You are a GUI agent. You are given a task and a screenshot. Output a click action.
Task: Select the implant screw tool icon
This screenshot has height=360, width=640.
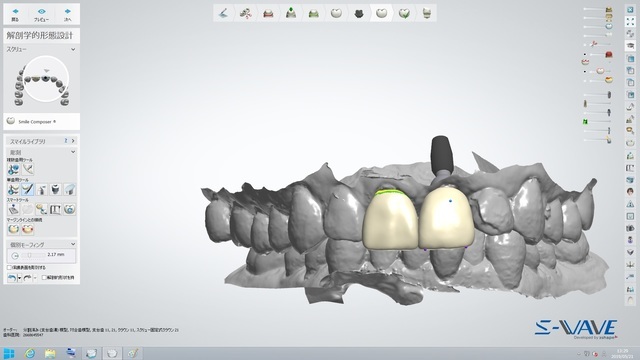click(x=55, y=189)
